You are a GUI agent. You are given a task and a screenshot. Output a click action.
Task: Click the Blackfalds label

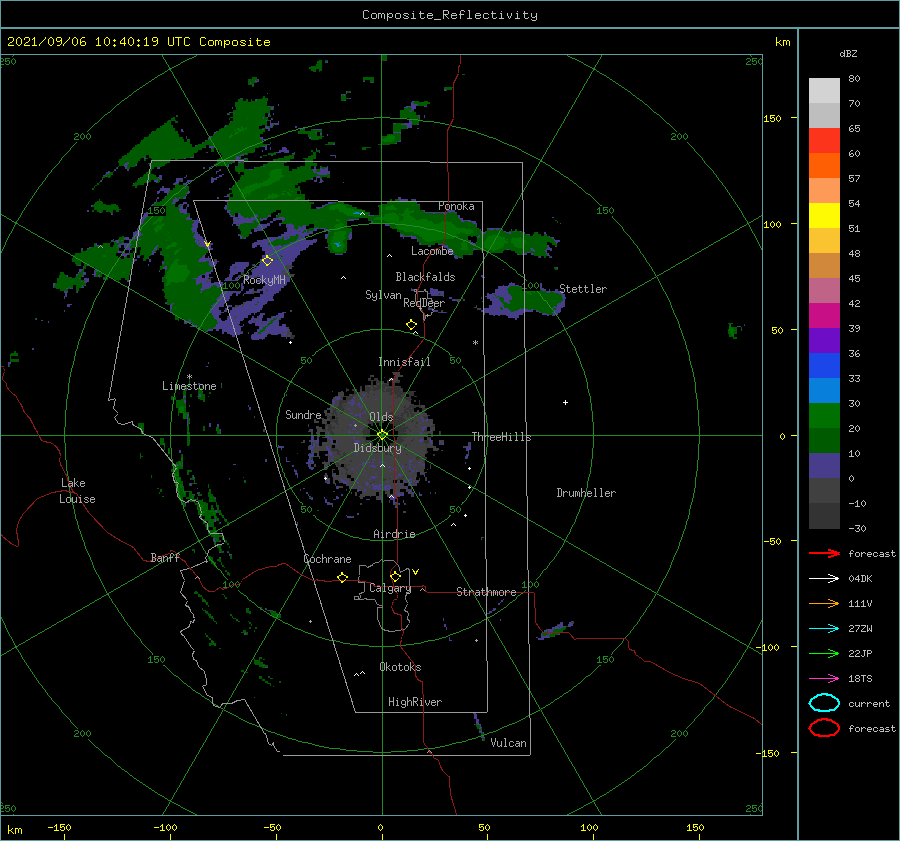coord(425,277)
